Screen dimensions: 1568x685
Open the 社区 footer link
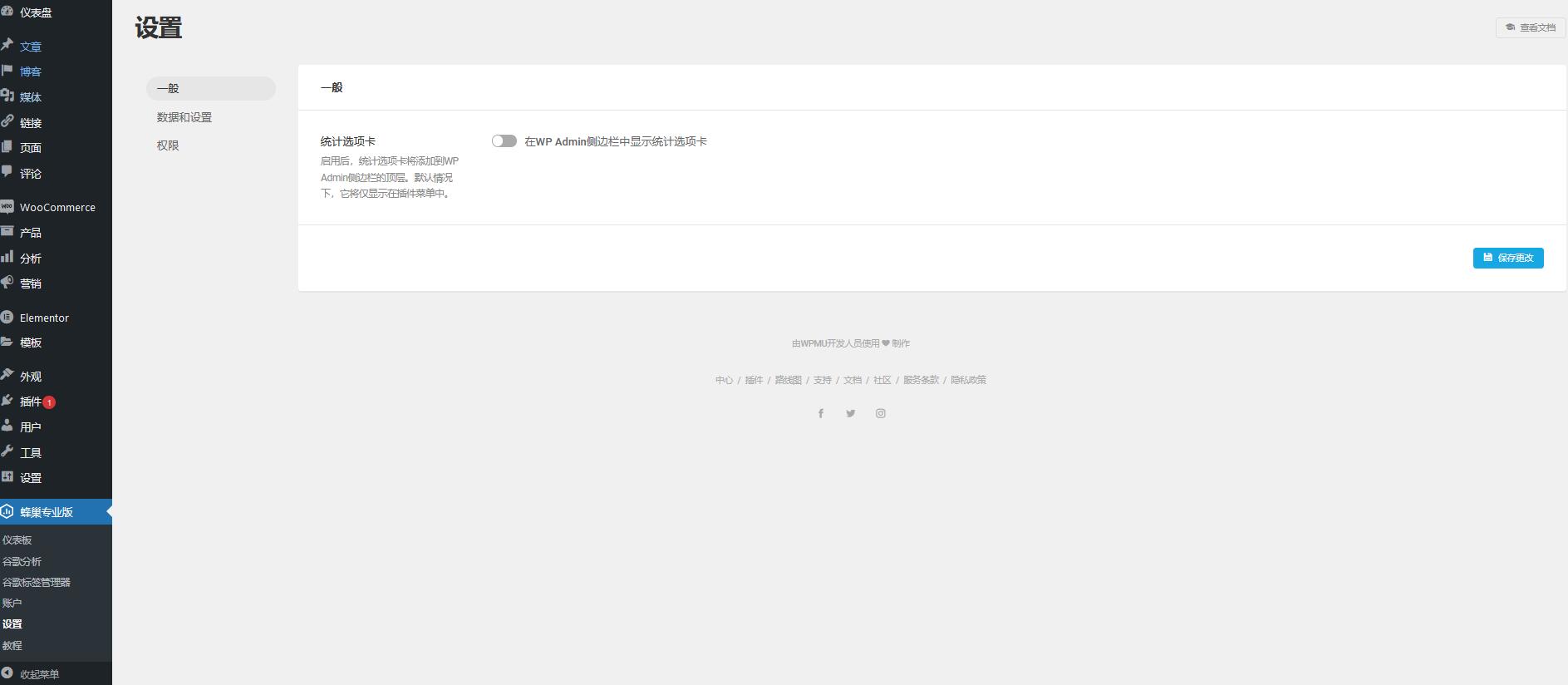882,380
